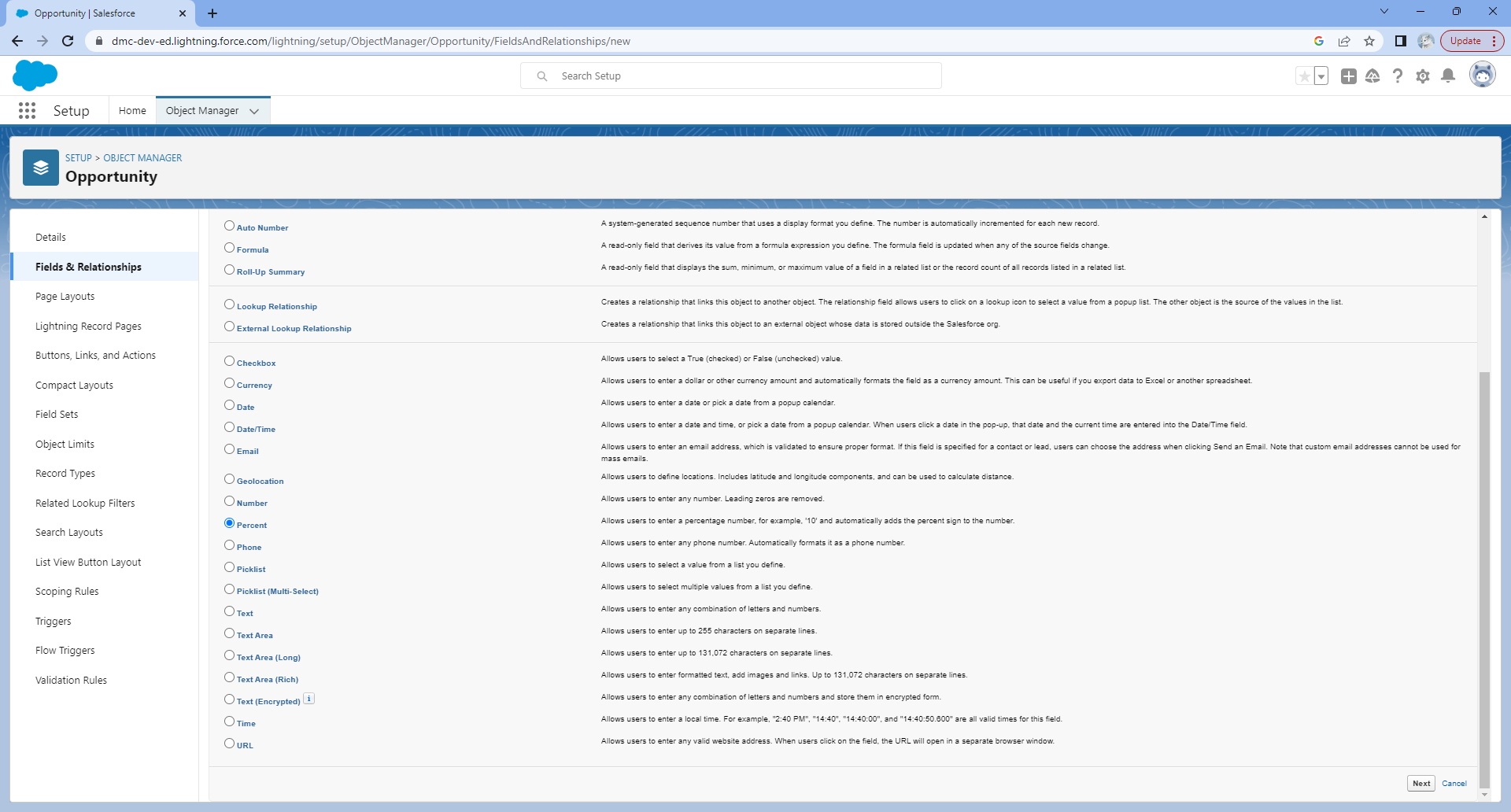Open the user profile avatar
Screen dimensions: 1511x812
1482,76
